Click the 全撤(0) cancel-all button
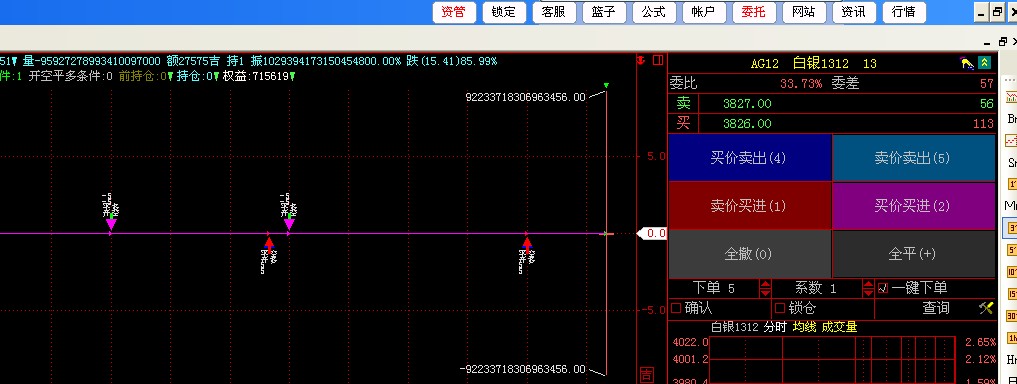Image resolution: width=1017 pixels, height=384 pixels. (749, 254)
